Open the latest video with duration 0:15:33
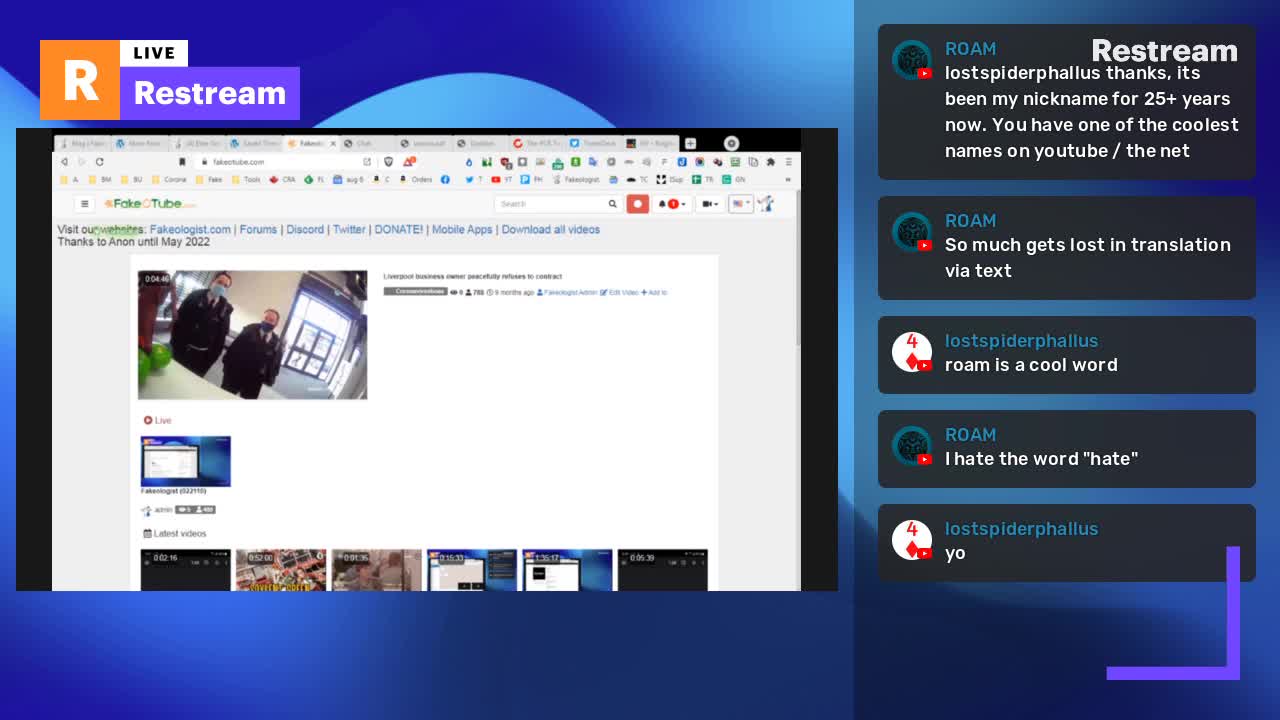The height and width of the screenshot is (720, 1280). [x=472, y=569]
